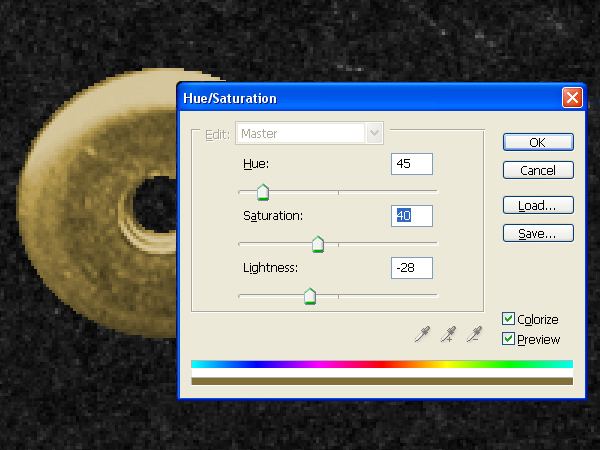Image resolution: width=600 pixels, height=450 pixels.
Task: Click the Saturation: label
Action: pos(273,216)
